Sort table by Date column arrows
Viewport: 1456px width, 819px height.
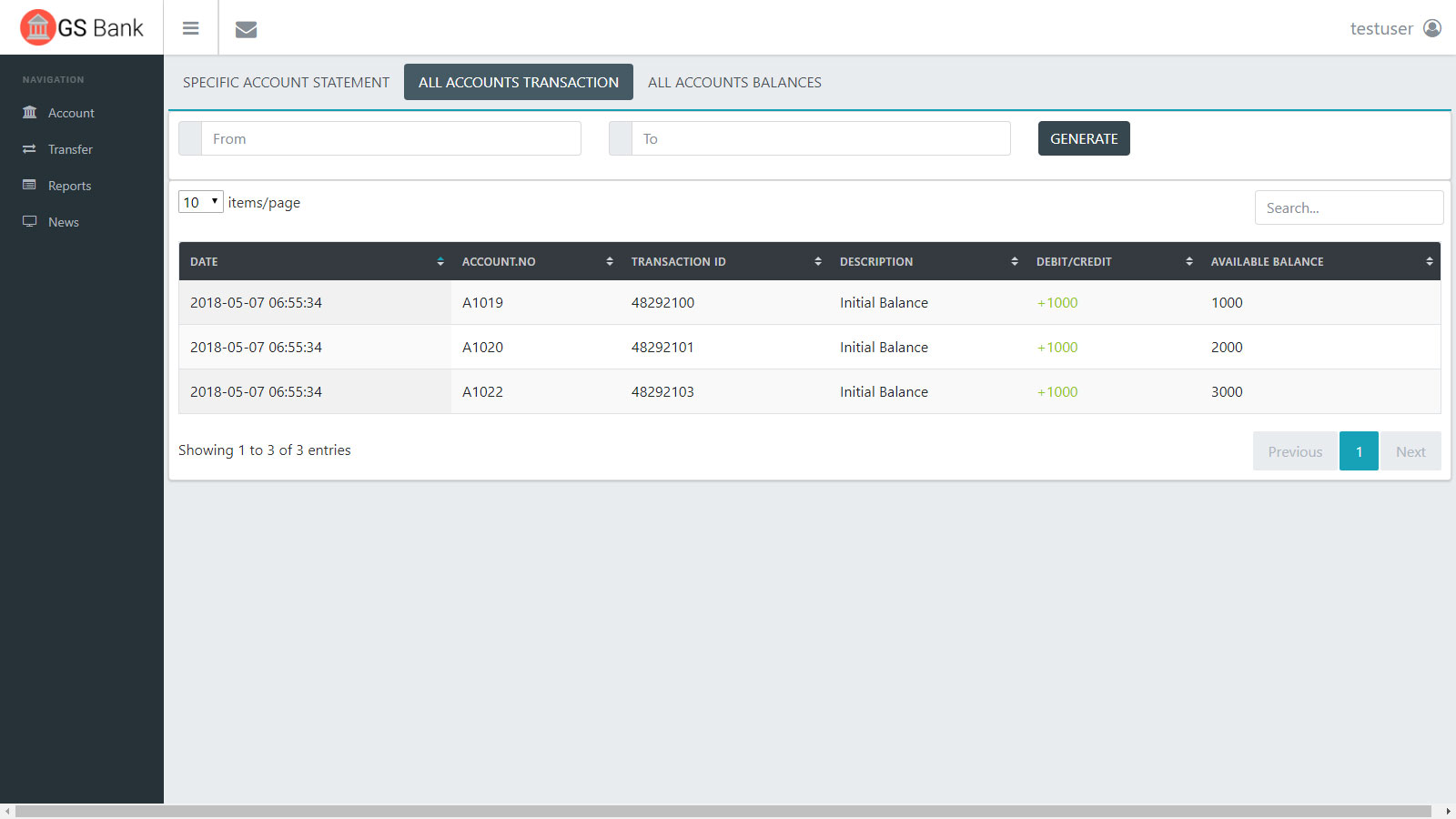point(440,262)
